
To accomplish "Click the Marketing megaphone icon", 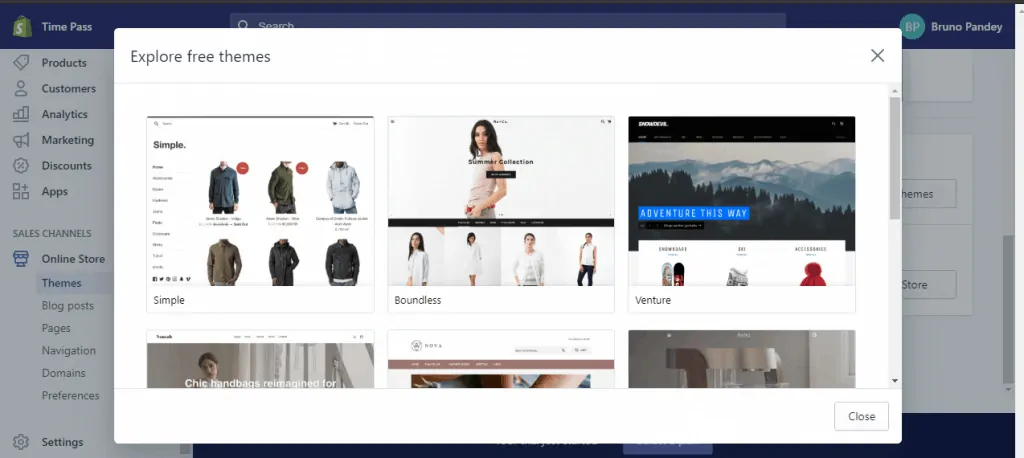I will 21,141.
